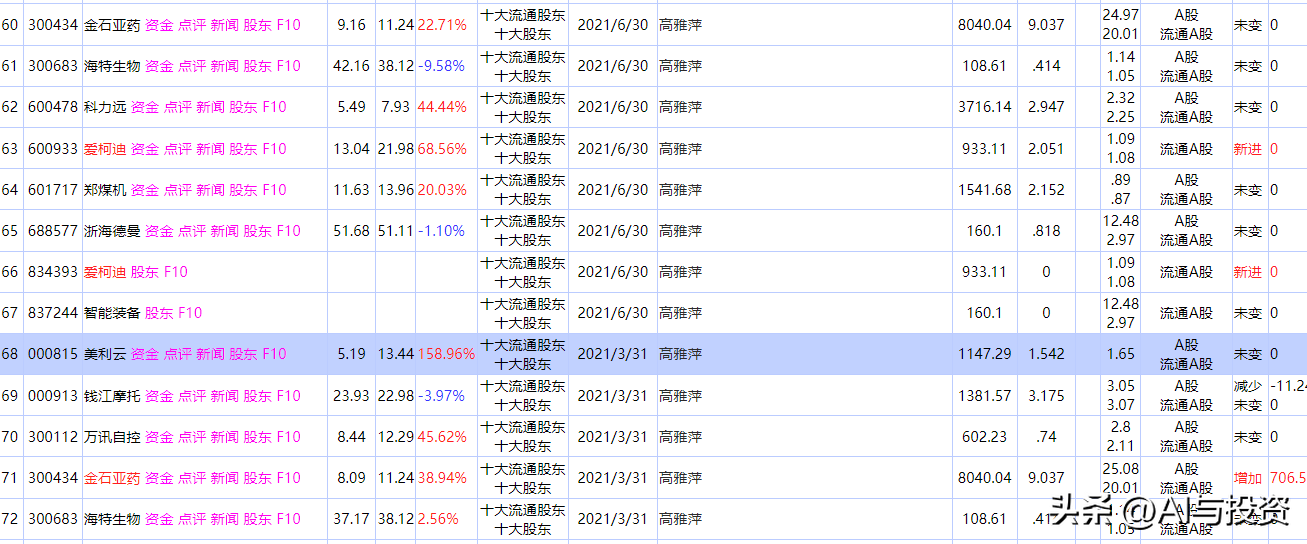Open 资金 link for 浙海德曼
The image size is (1307, 544).
click(159, 230)
